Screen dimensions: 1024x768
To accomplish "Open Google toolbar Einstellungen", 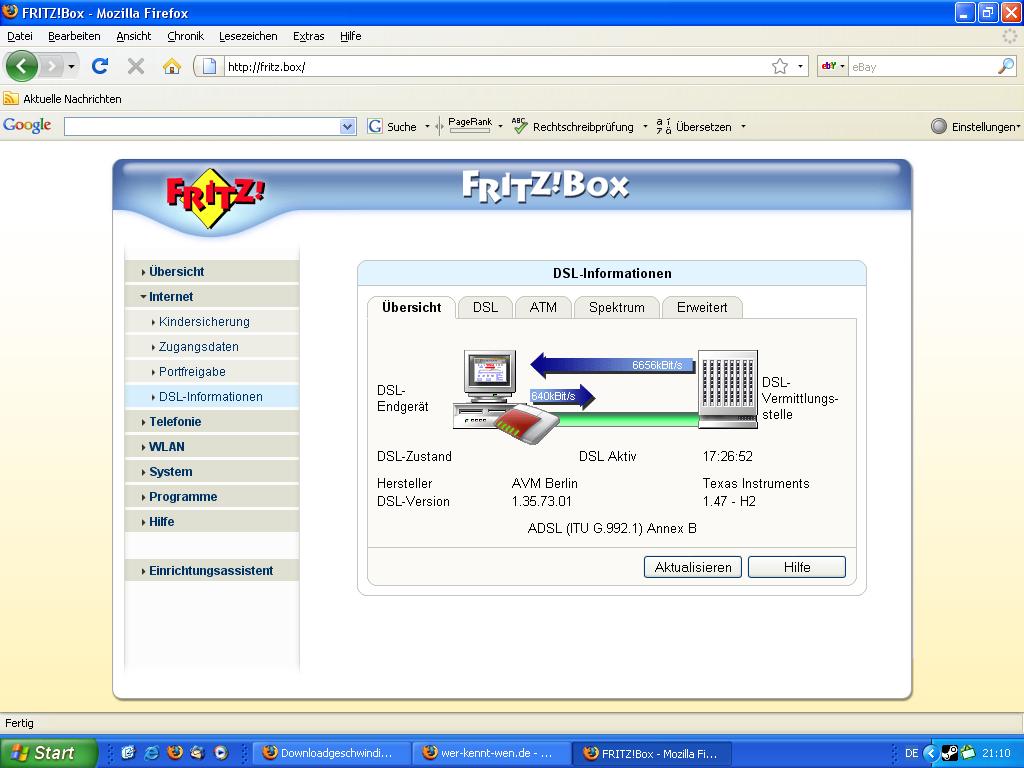I will point(975,127).
